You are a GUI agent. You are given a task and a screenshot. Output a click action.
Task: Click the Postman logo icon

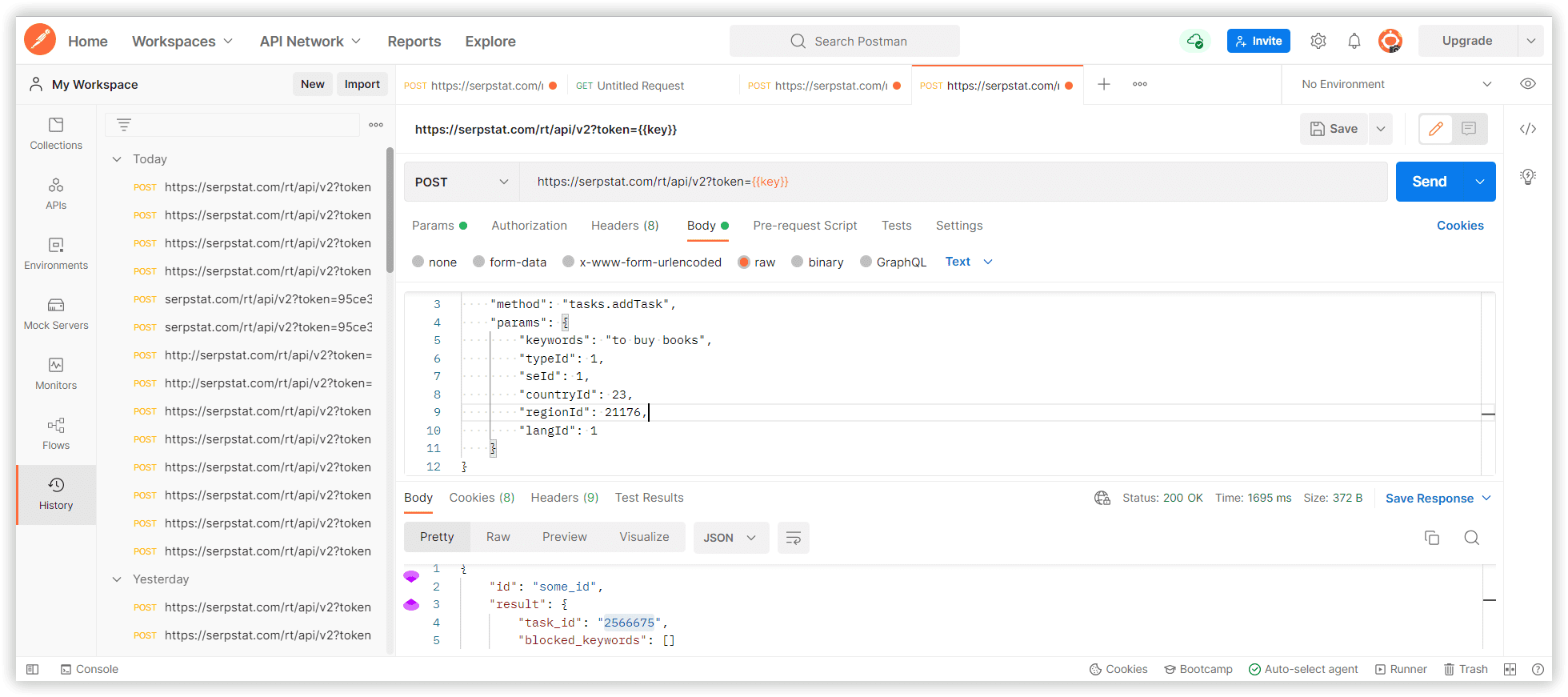point(40,40)
